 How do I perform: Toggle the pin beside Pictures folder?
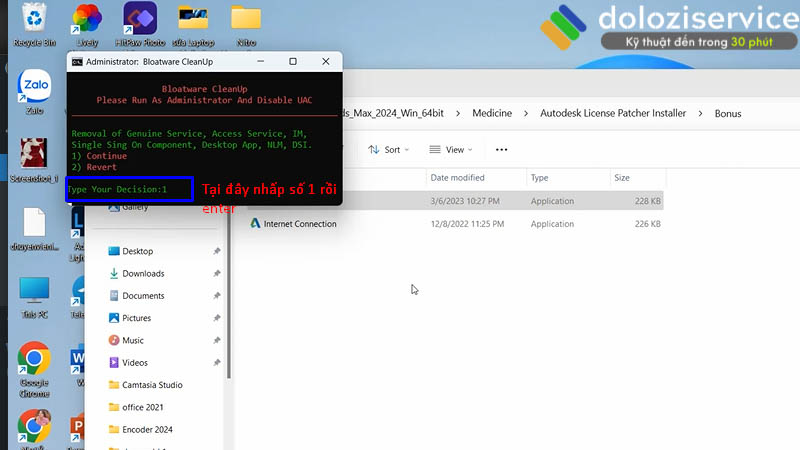point(217,318)
